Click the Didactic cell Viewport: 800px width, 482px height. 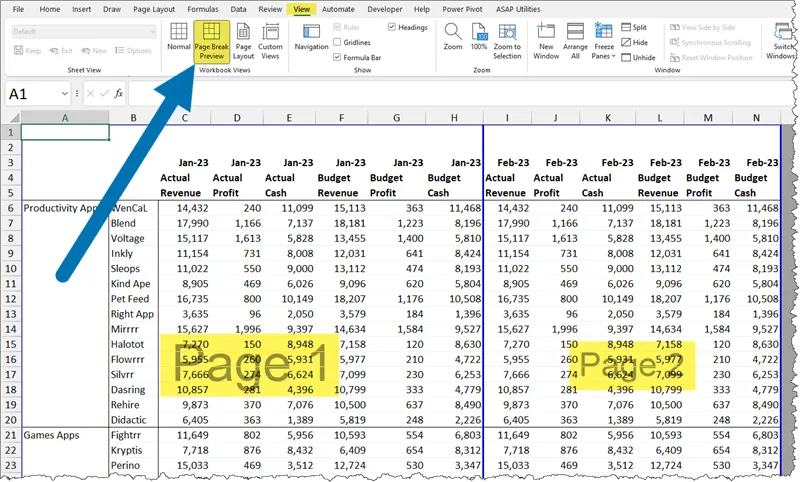pos(134,420)
